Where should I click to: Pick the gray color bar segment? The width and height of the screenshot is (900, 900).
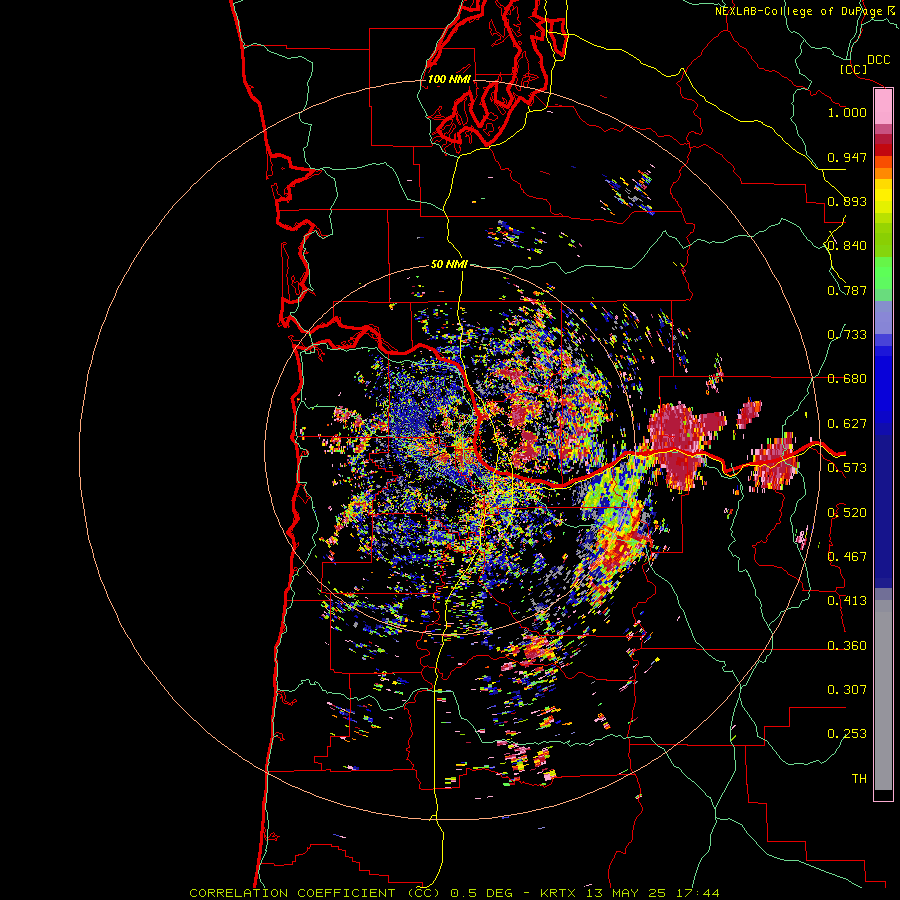(883, 695)
